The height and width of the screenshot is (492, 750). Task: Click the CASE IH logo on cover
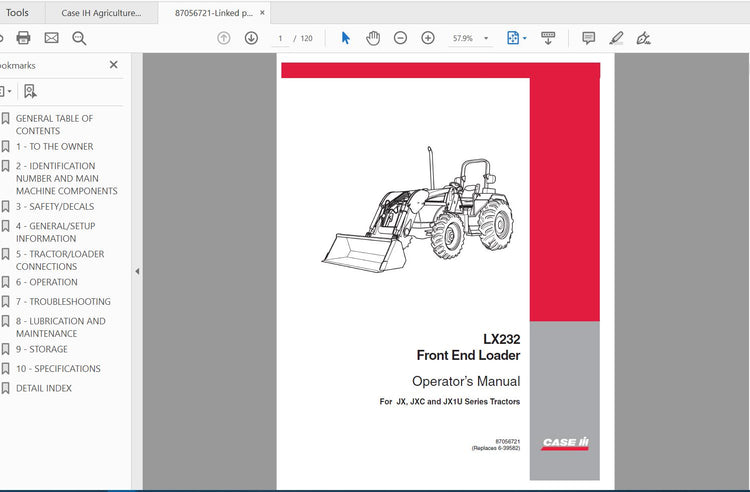tap(565, 443)
